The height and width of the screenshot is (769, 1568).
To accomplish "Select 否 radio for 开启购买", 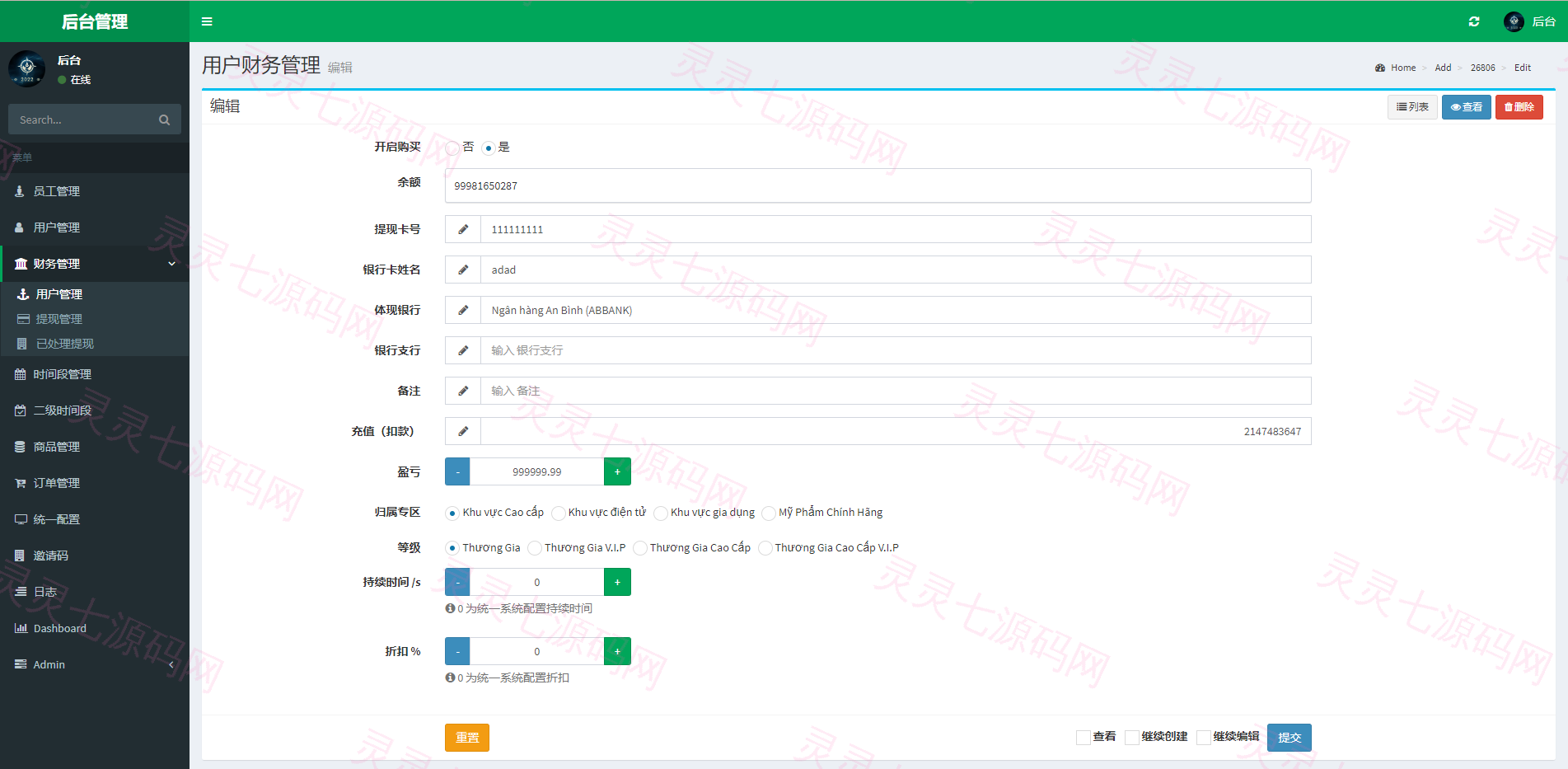I will pos(452,148).
